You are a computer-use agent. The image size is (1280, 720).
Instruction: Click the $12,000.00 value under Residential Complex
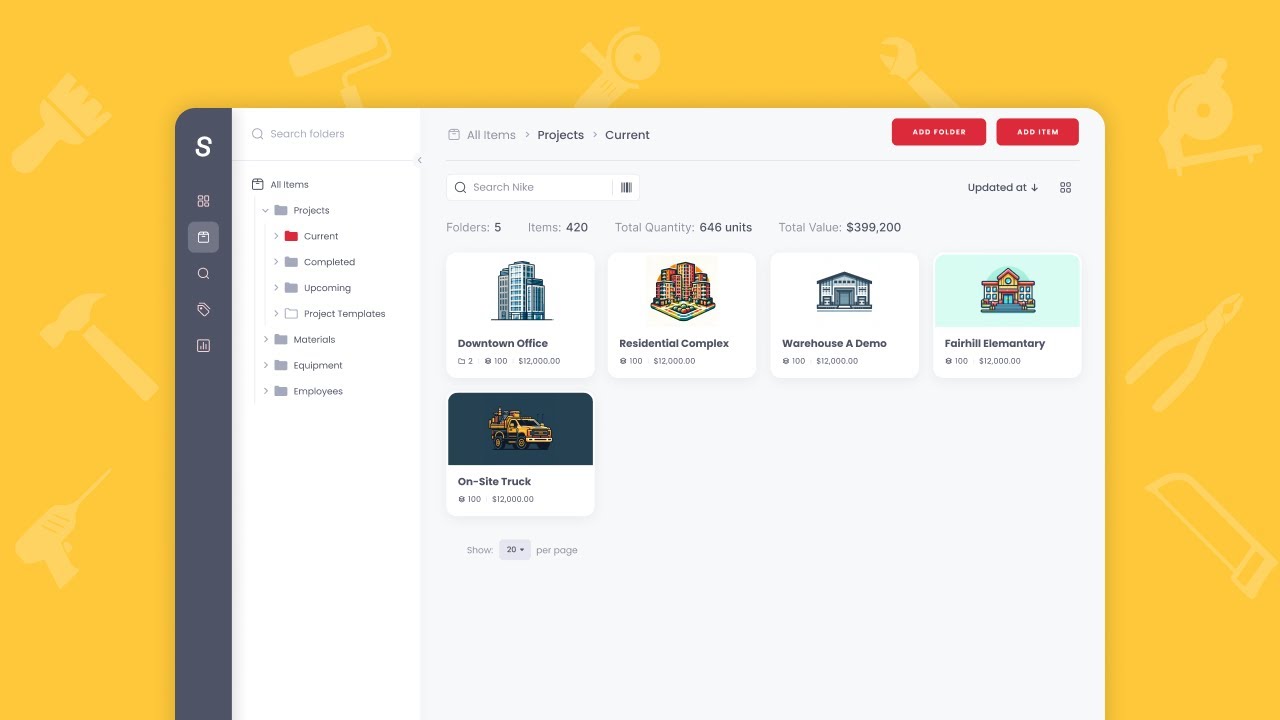pyautogui.click(x=674, y=361)
